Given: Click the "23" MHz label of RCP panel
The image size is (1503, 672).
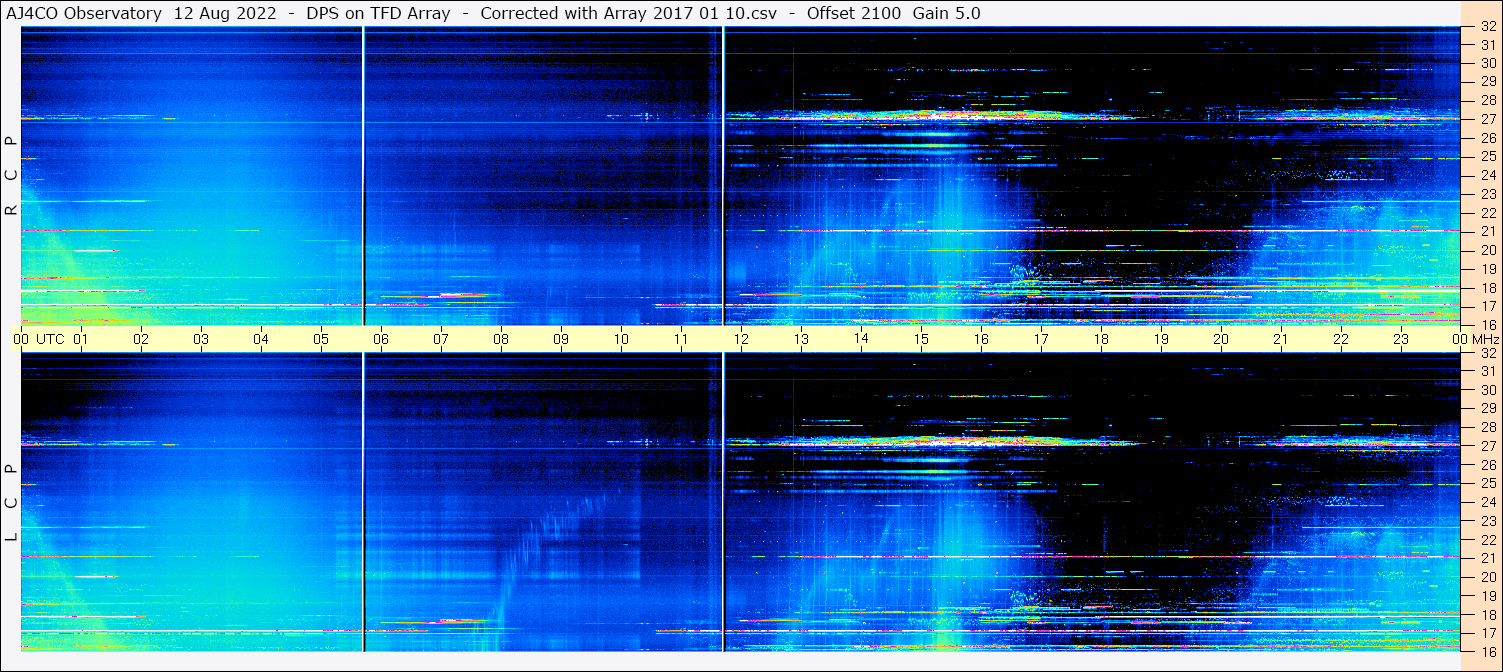Looking at the screenshot, I should (1488, 194).
